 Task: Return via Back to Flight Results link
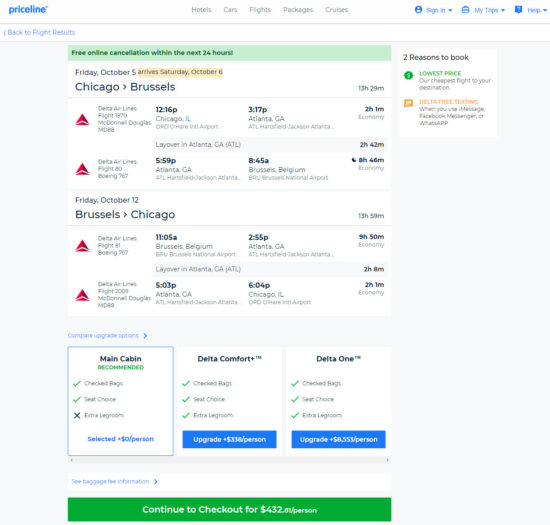[x=39, y=32]
